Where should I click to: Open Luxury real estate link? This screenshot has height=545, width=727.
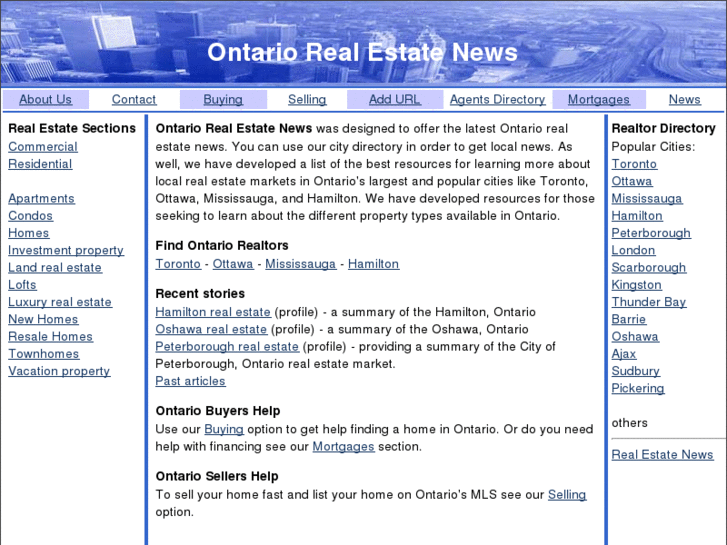tap(60, 302)
